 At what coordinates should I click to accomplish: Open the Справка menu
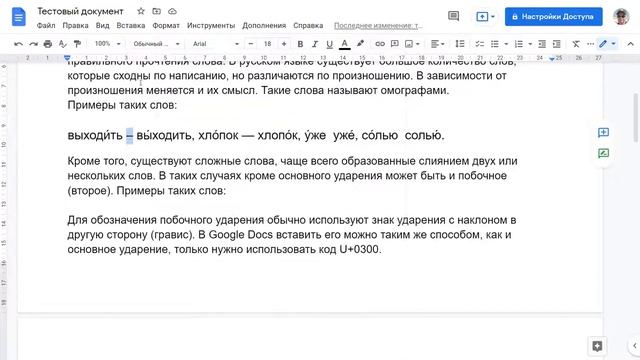[308, 25]
